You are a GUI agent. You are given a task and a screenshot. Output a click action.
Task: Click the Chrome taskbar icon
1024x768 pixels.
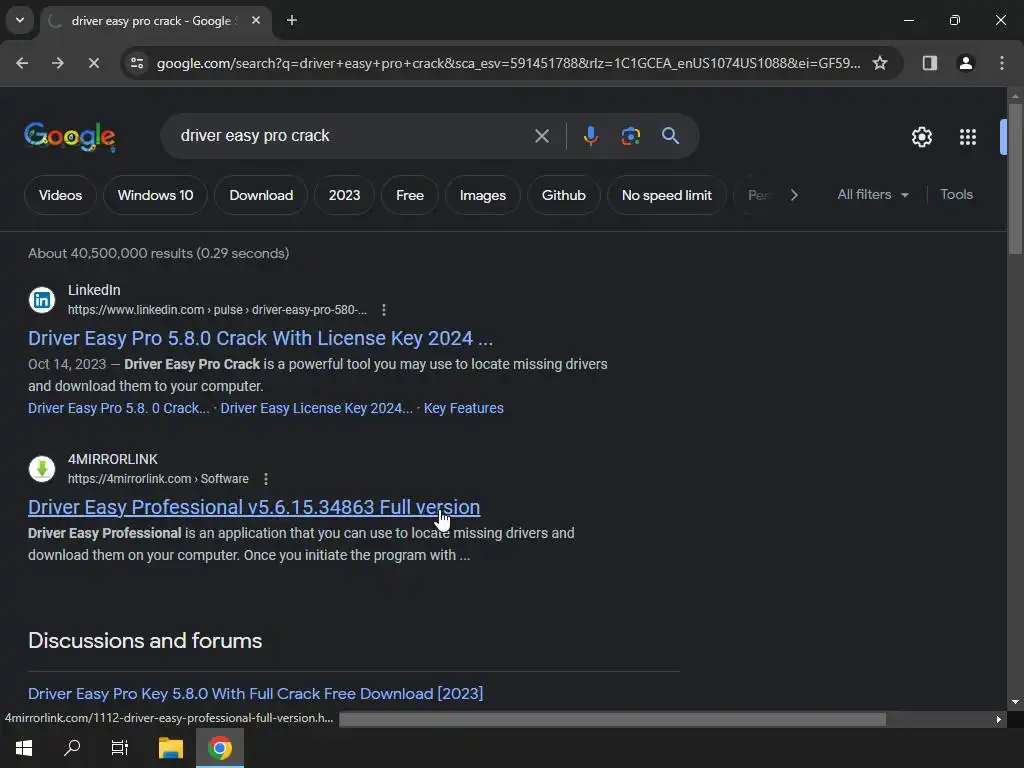point(220,748)
